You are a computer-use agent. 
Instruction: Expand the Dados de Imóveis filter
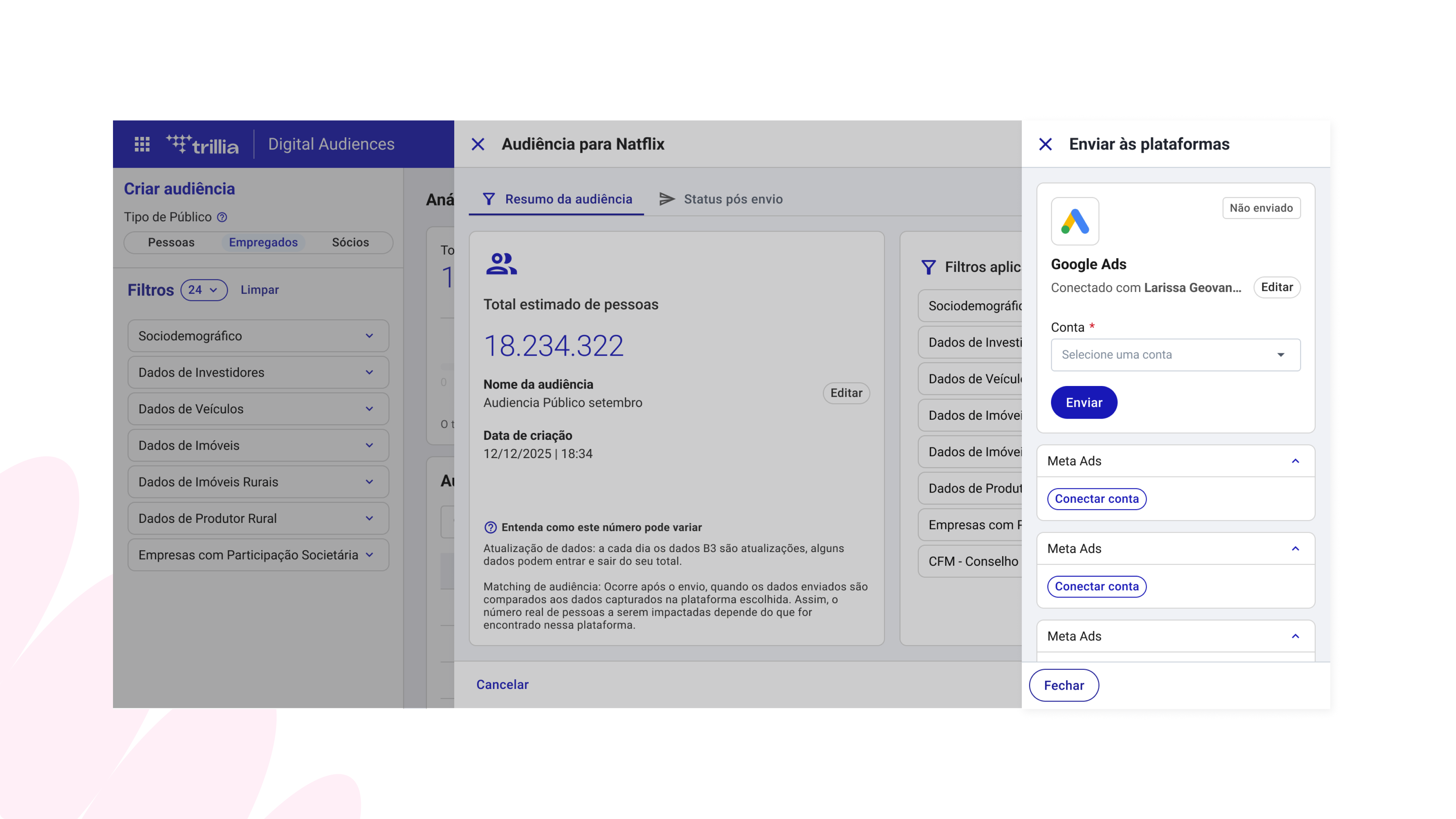(258, 446)
